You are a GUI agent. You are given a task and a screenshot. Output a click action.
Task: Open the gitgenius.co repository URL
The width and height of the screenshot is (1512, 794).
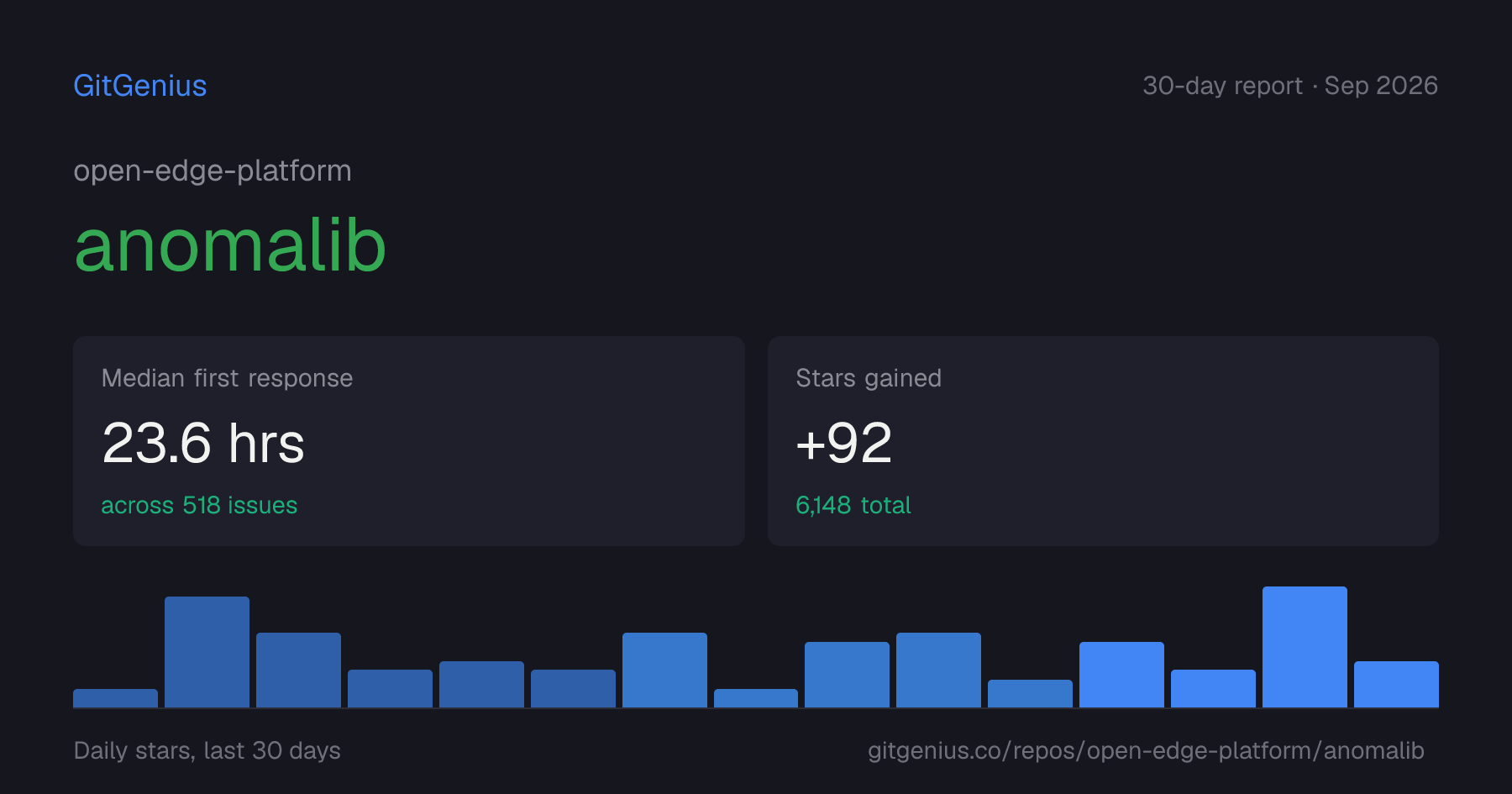(1146, 750)
